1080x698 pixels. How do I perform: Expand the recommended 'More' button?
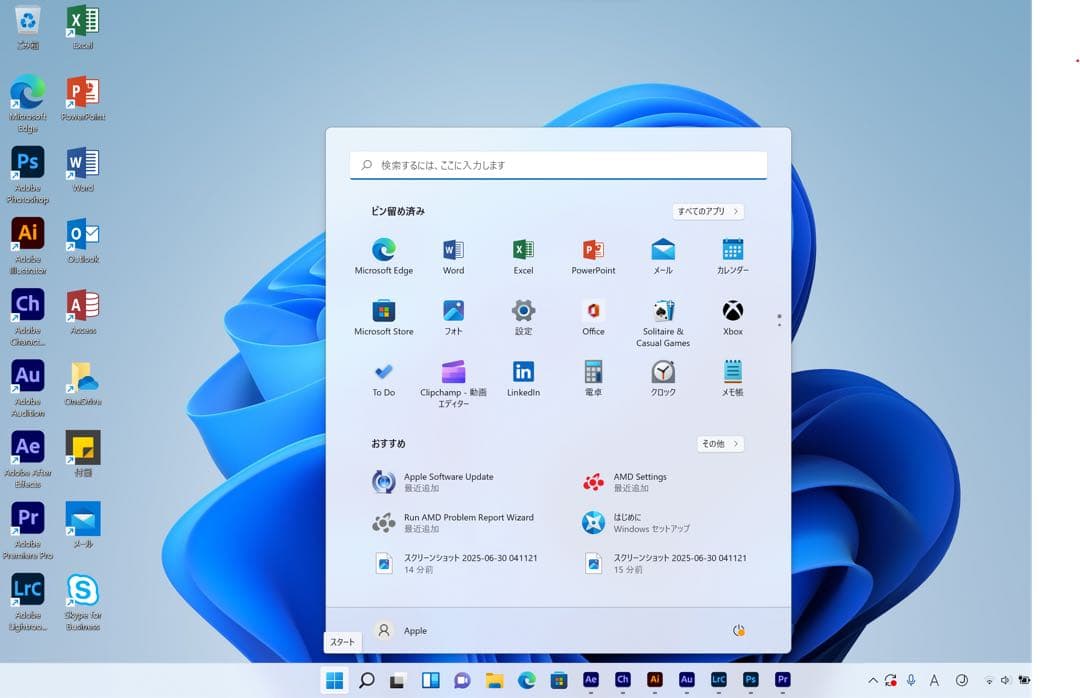tap(720, 444)
